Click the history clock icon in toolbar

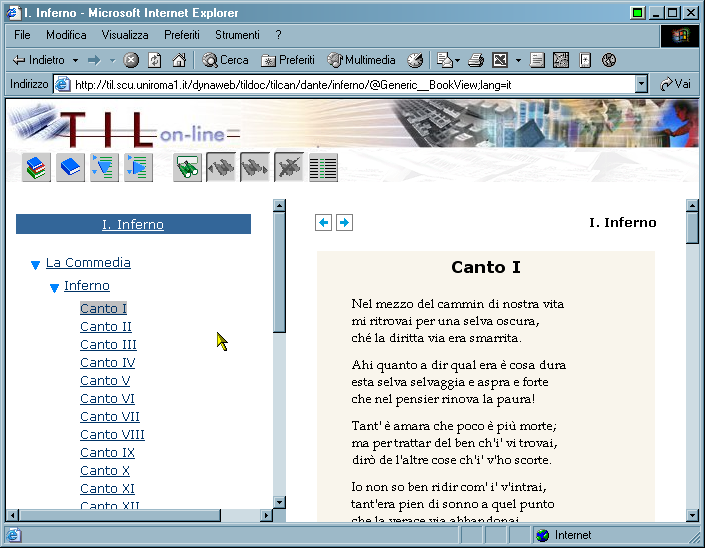tap(415, 60)
